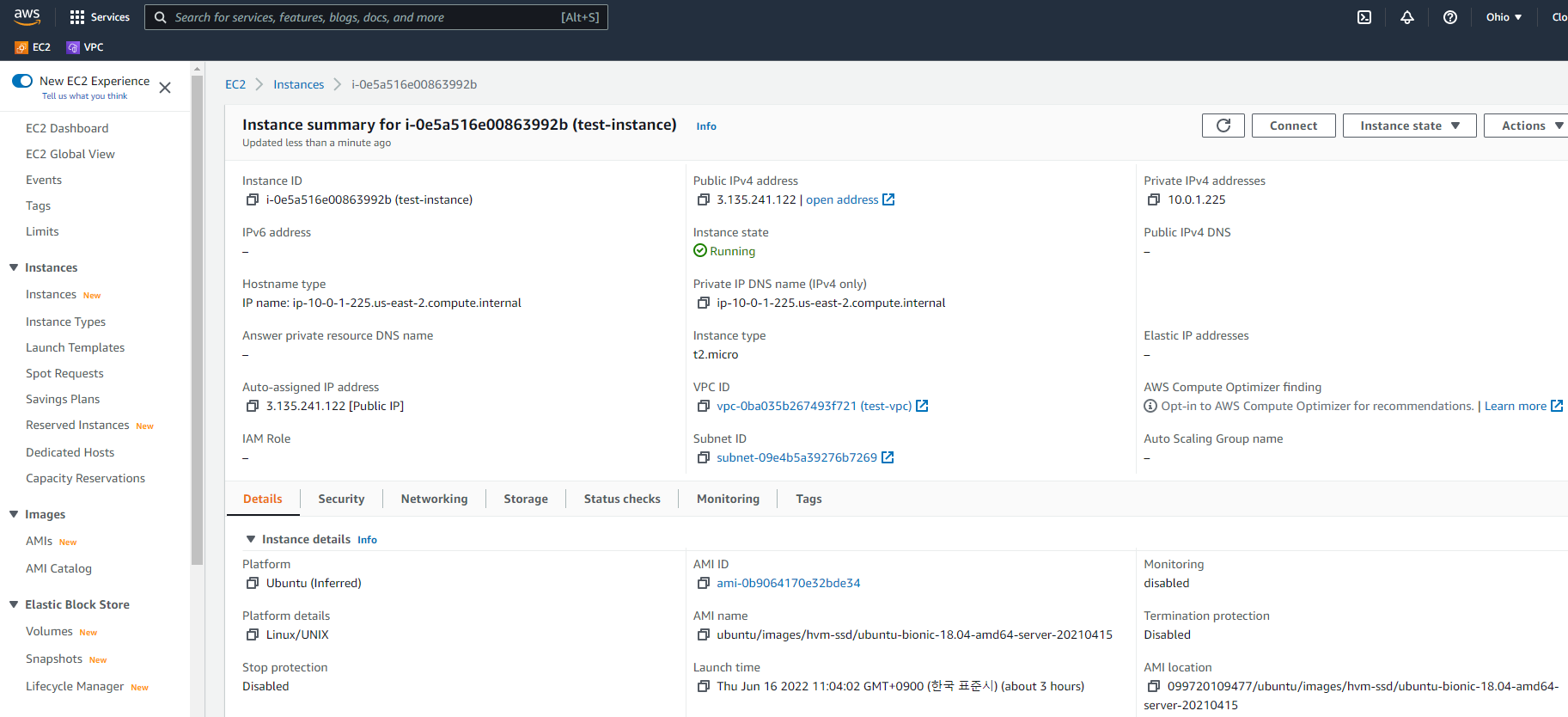Switch to the Networking tab
This screenshot has width=1568, height=717.
[434, 499]
